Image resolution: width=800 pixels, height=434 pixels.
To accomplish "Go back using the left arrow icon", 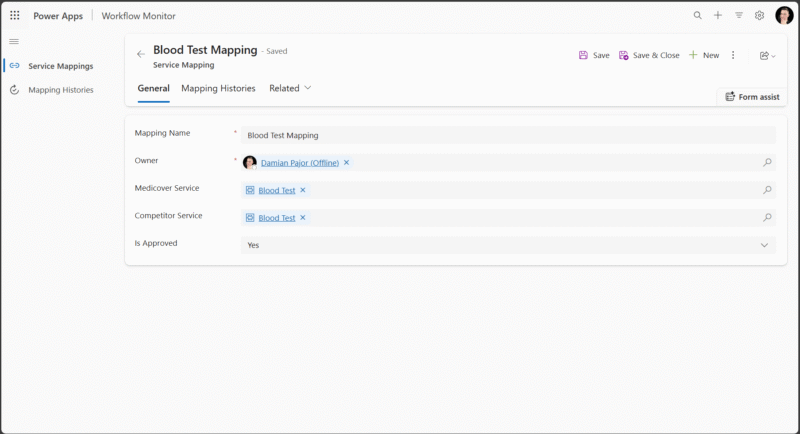I will click(141, 55).
